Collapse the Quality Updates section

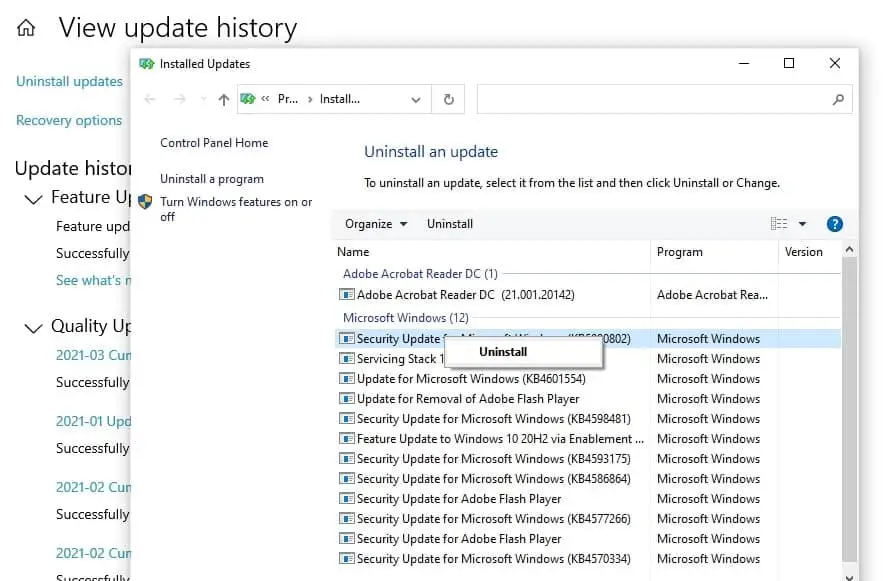[x=33, y=327]
